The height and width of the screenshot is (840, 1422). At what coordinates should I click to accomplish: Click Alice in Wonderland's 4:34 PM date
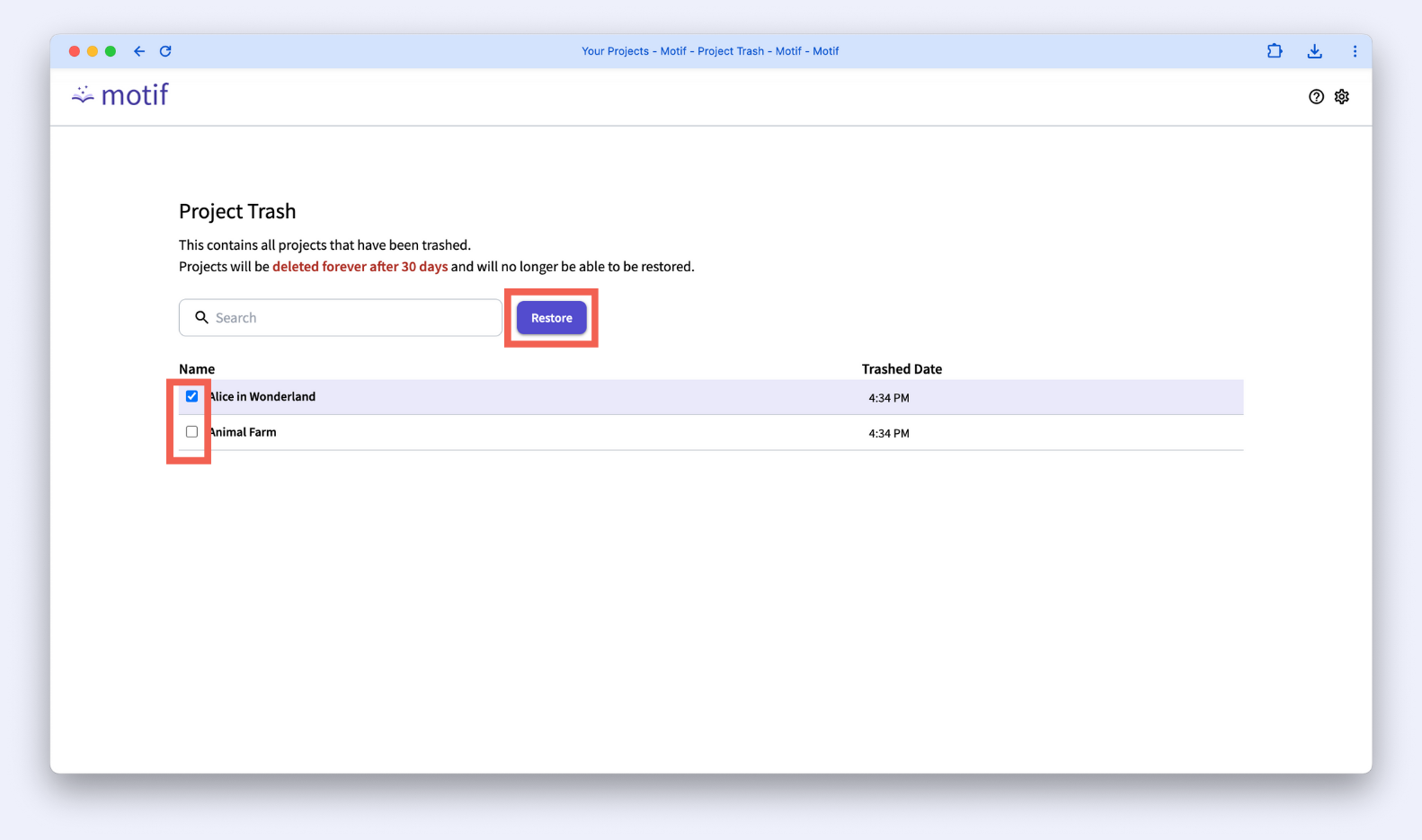pyautogui.click(x=889, y=398)
